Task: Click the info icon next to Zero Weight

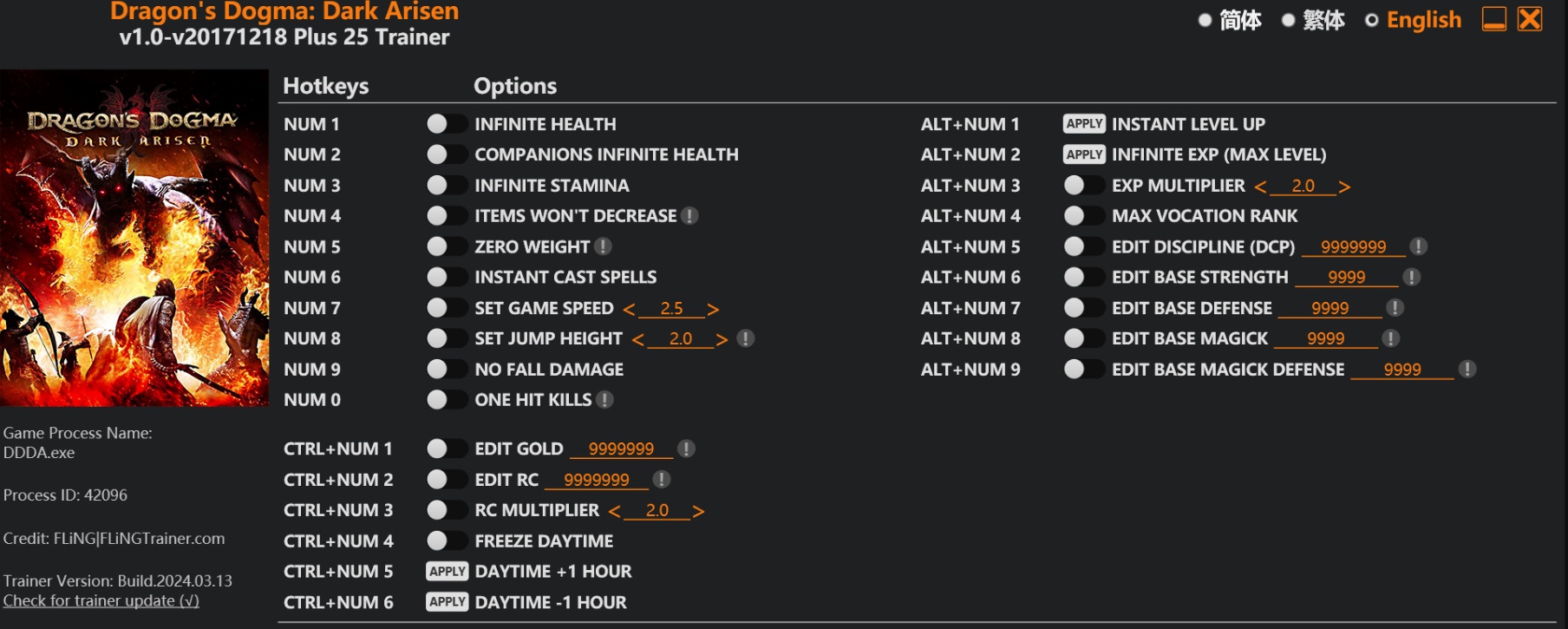Action: [x=604, y=247]
